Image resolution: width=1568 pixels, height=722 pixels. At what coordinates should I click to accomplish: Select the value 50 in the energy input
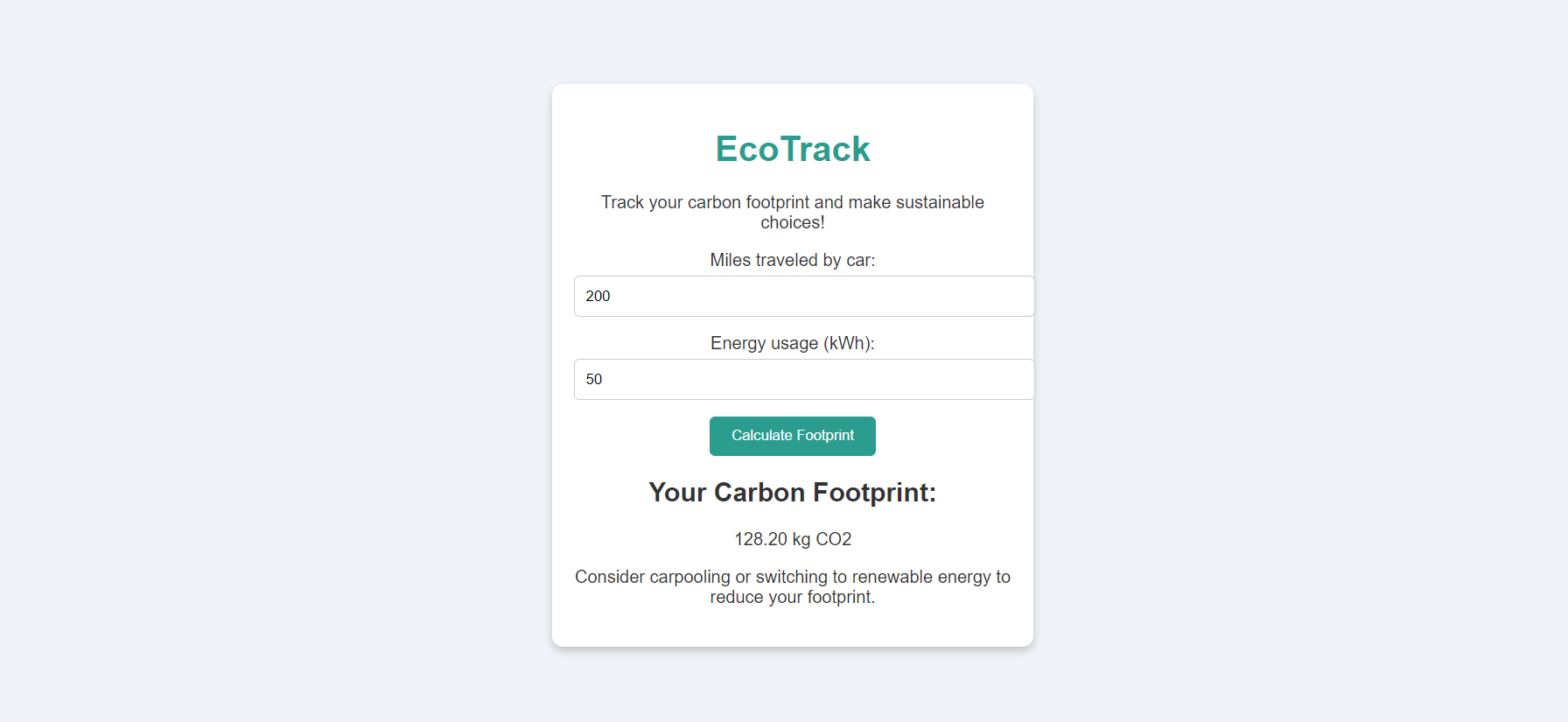tap(595, 379)
